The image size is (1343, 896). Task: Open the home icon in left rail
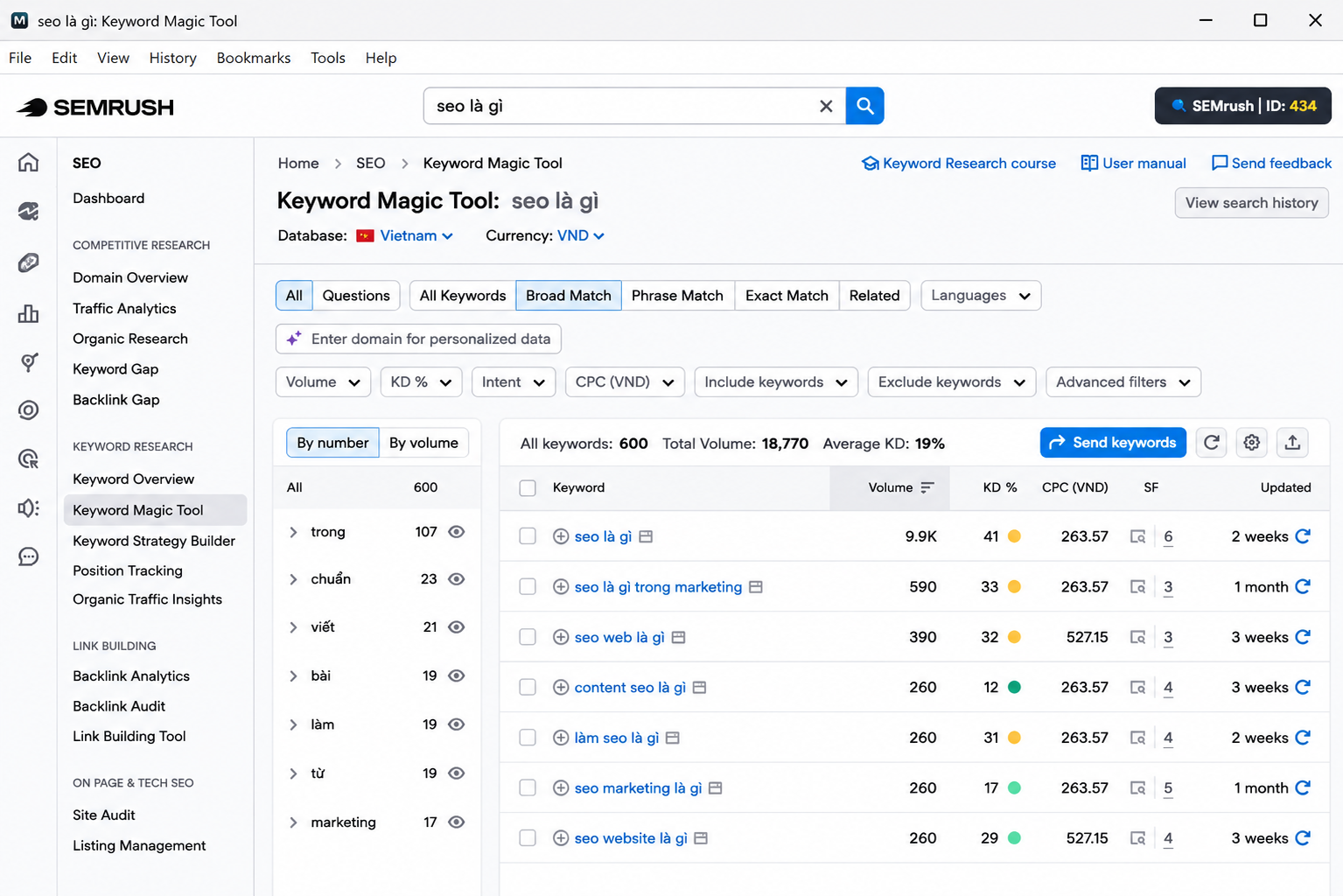[29, 163]
